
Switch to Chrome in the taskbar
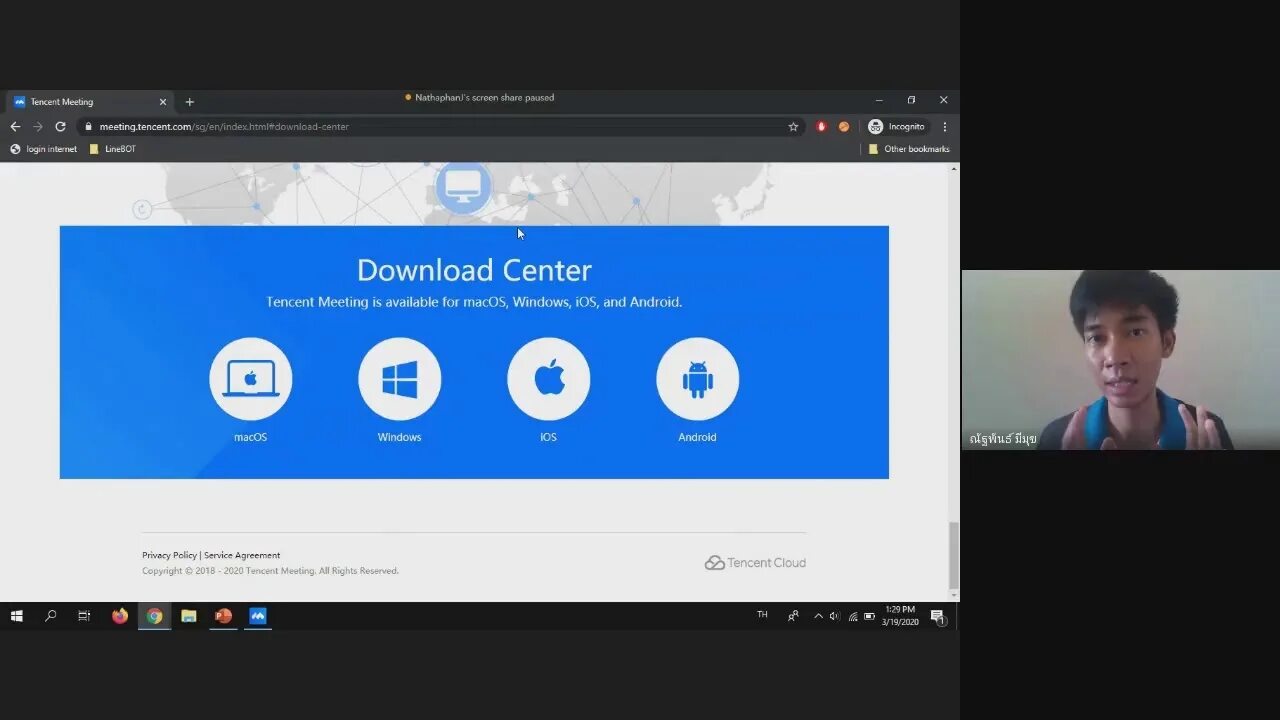[x=154, y=616]
